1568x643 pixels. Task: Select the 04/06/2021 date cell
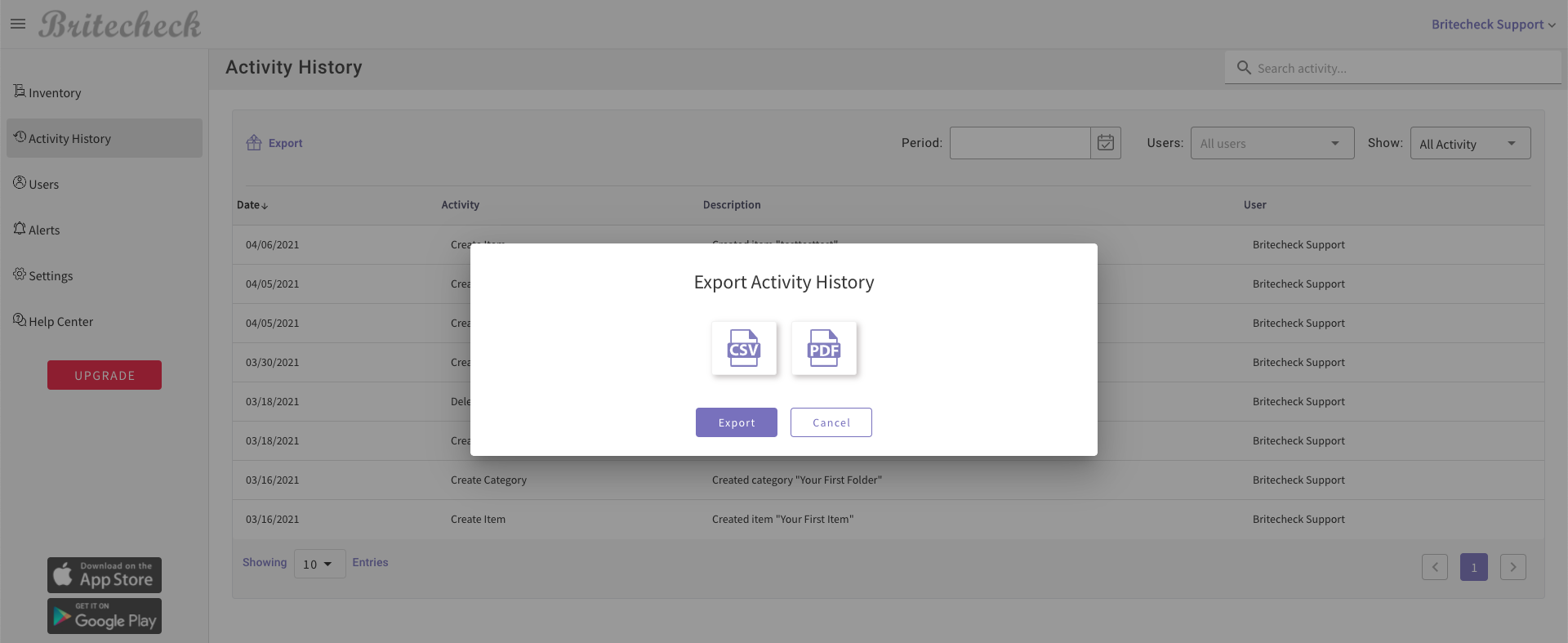[273, 245]
